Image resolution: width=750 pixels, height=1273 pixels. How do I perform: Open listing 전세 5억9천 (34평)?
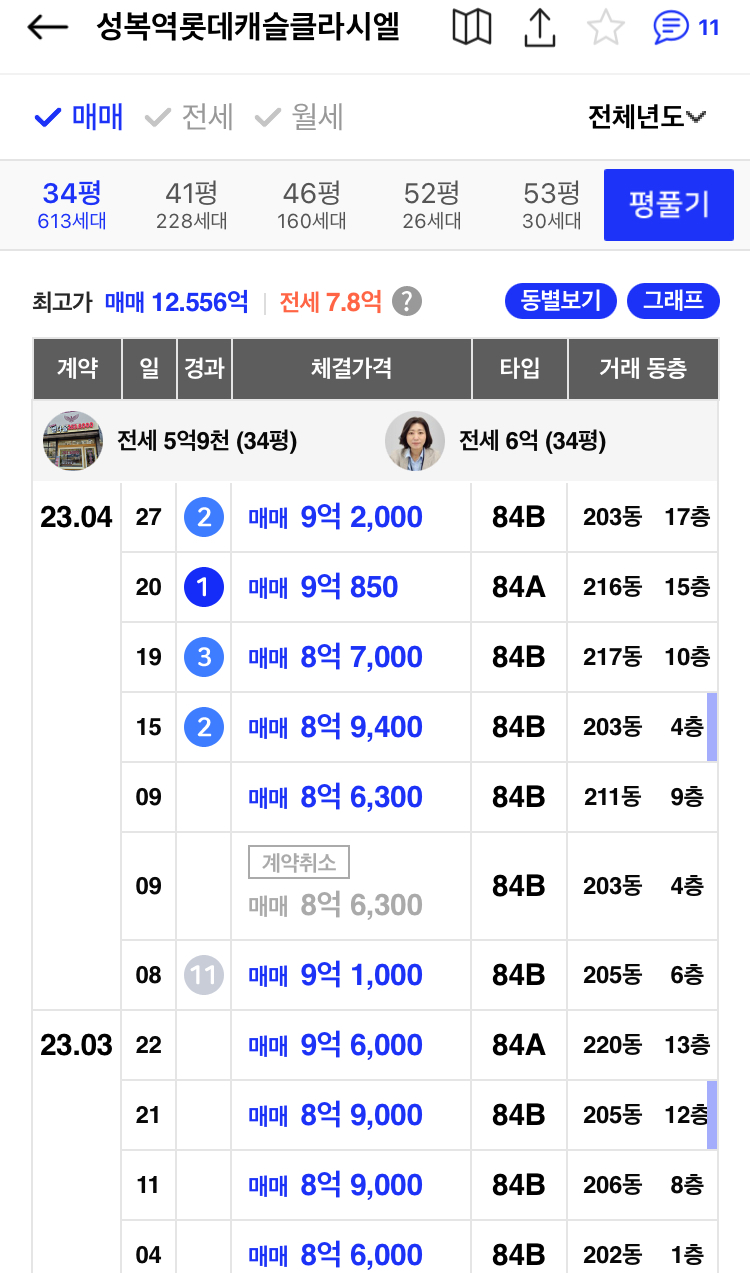coord(207,441)
